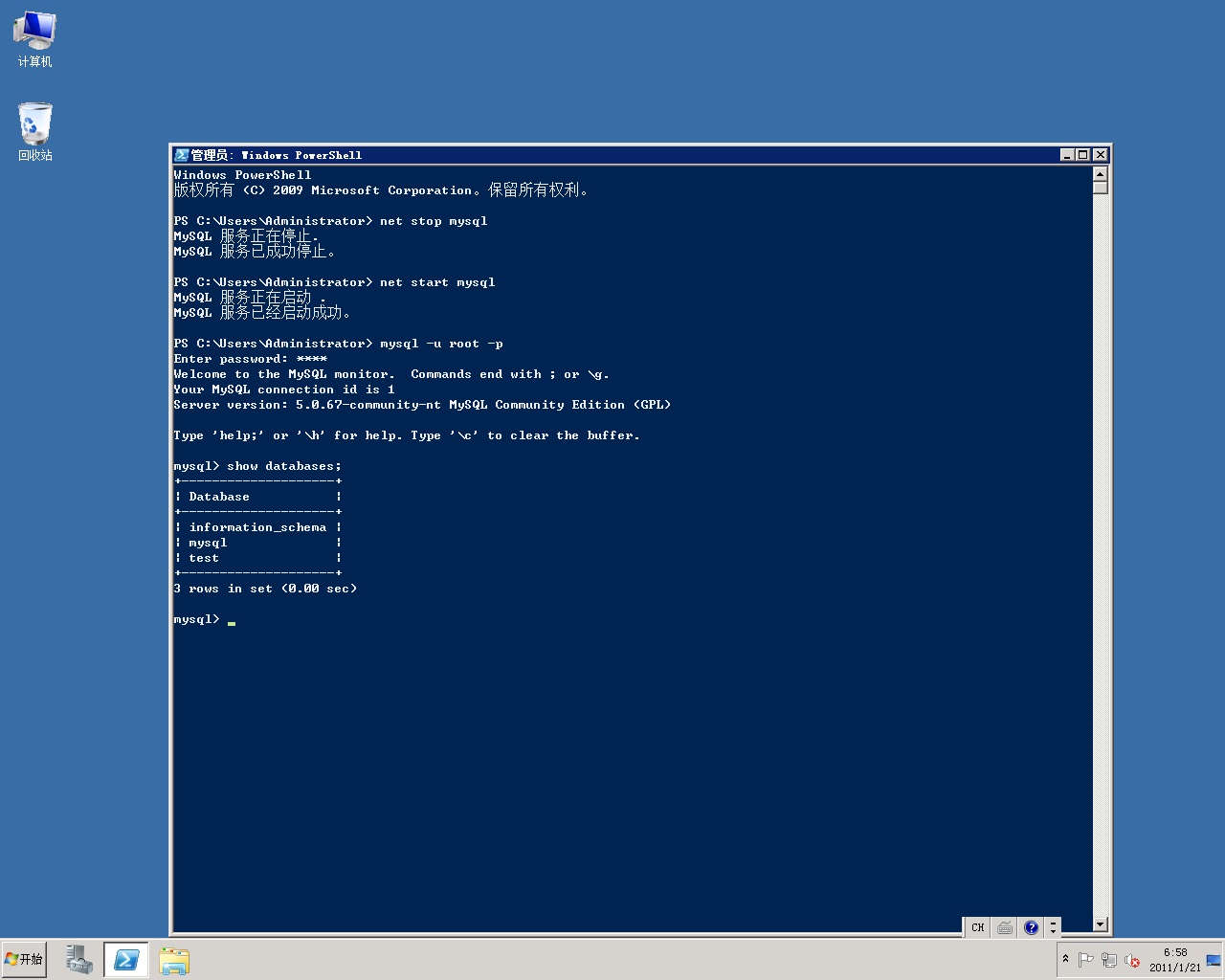Click the PowerShell window title bar text
The height and width of the screenshot is (980, 1225).
click(x=277, y=155)
